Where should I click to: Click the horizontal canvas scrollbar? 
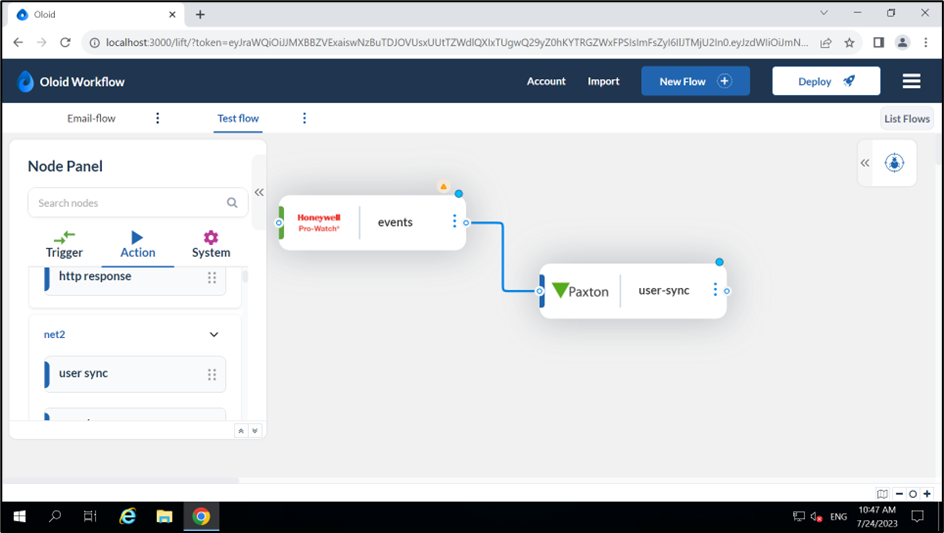[x=120, y=481]
